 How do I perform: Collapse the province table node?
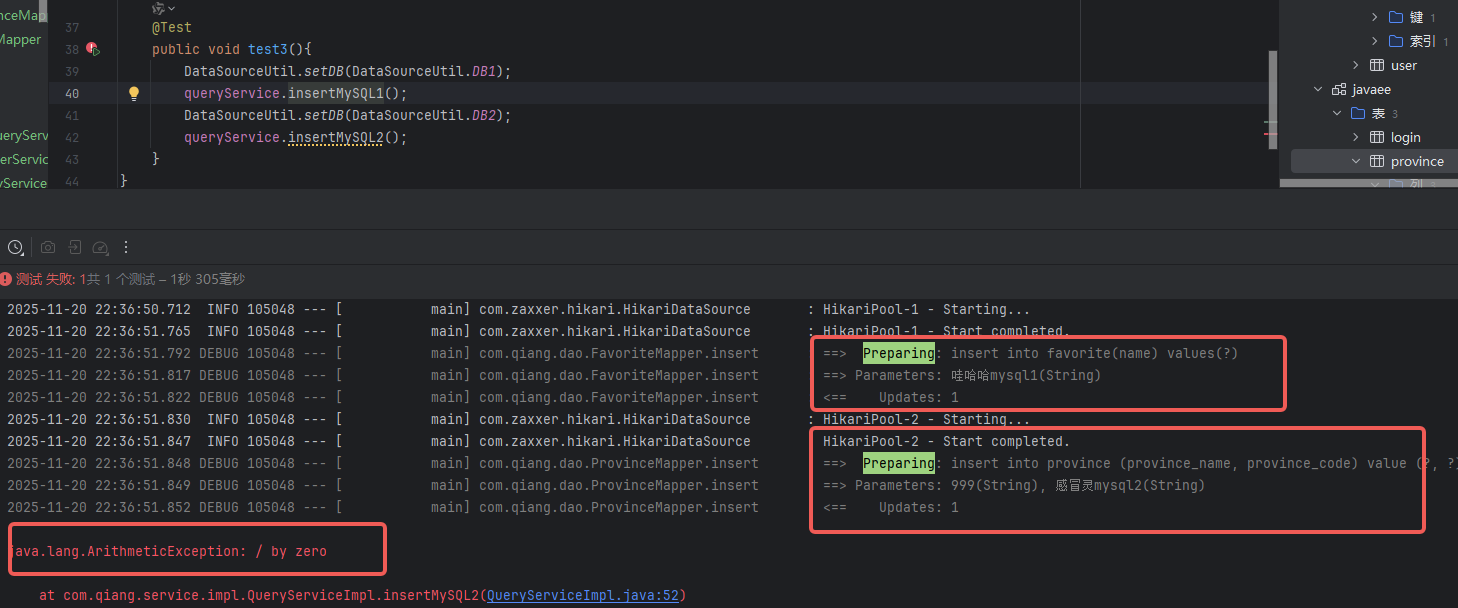(1356, 161)
